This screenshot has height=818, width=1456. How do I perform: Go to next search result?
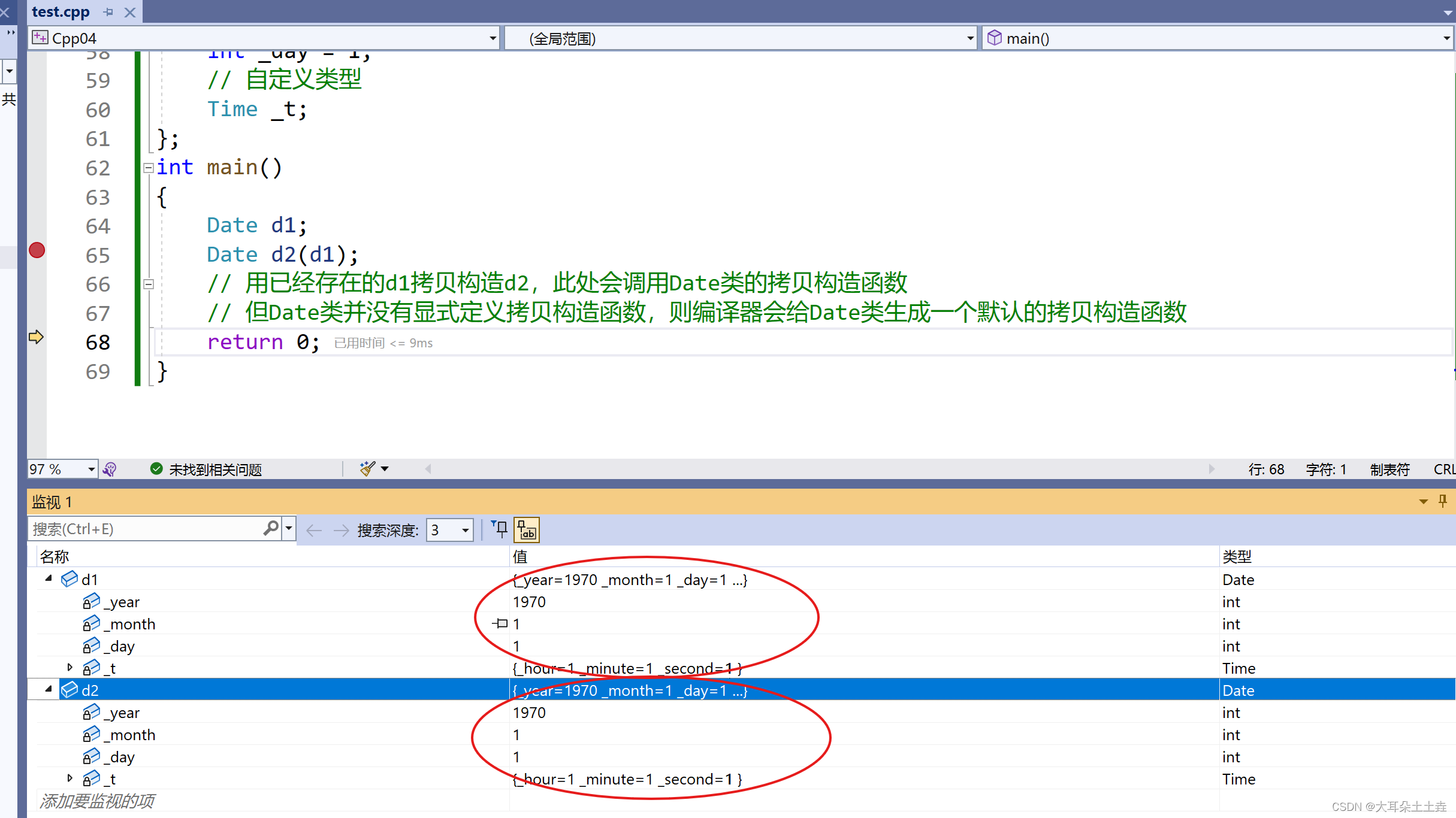[x=341, y=530]
